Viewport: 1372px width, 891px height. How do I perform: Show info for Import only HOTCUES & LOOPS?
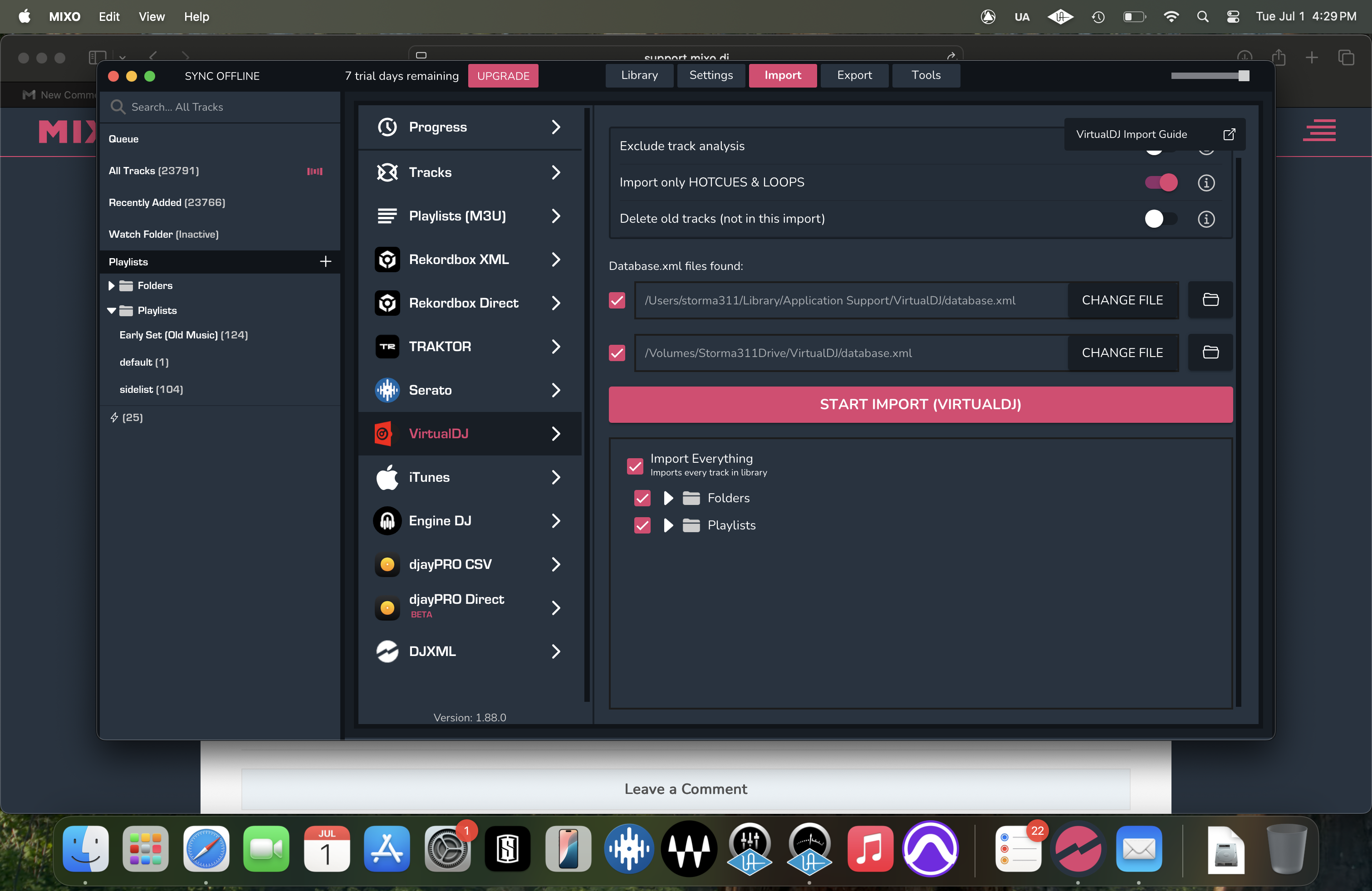(1206, 183)
